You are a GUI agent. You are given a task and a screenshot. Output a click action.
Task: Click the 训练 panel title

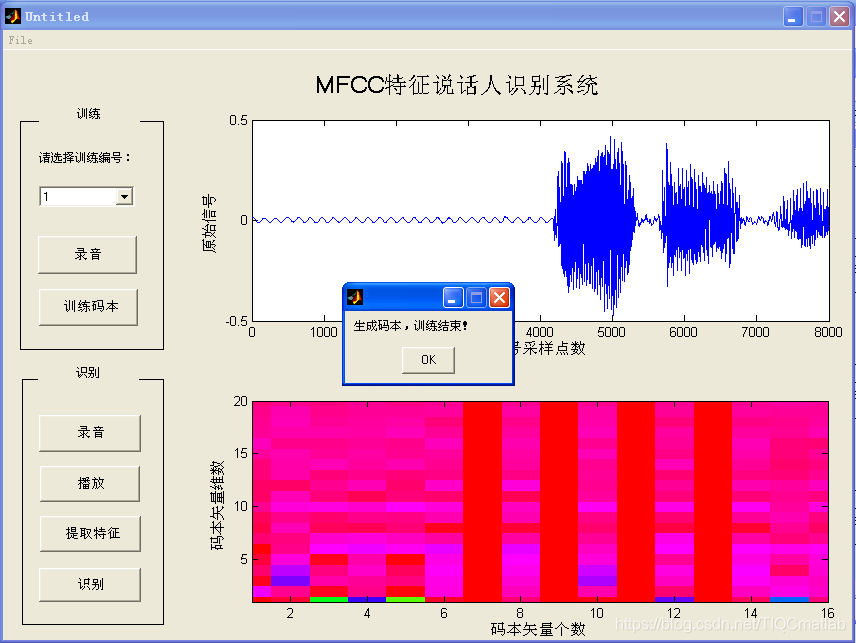click(x=88, y=114)
